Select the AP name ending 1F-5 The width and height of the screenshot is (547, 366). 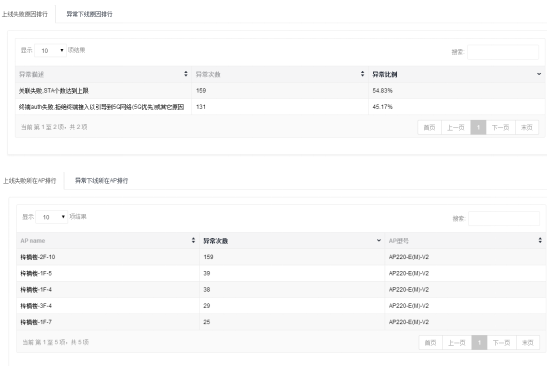point(36,273)
